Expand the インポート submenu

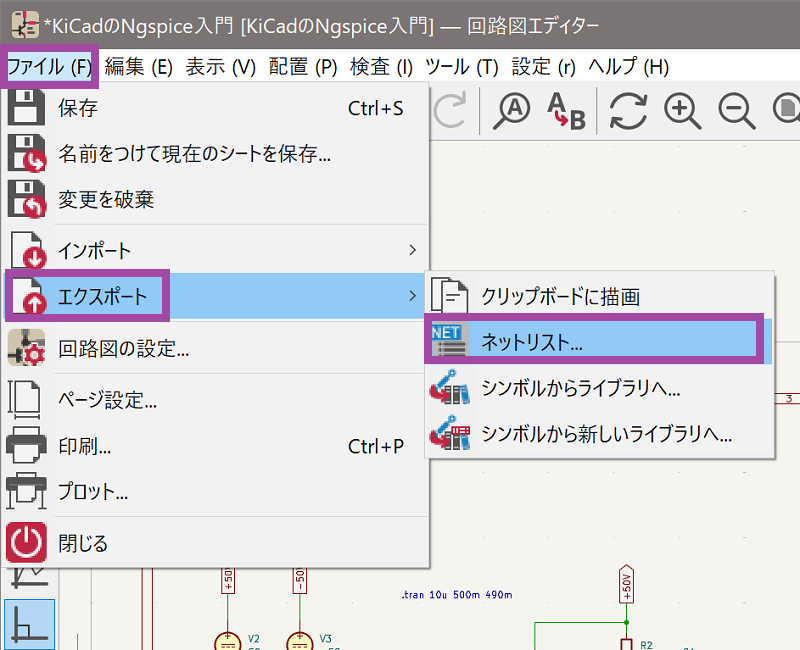click(x=215, y=250)
